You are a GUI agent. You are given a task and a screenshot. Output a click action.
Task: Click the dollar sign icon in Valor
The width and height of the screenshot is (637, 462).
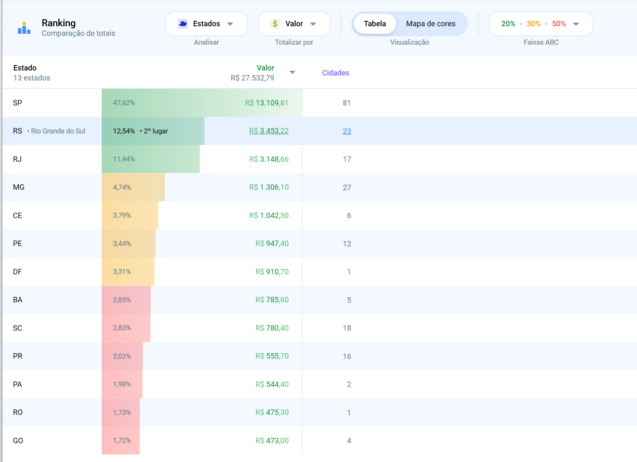click(x=275, y=24)
